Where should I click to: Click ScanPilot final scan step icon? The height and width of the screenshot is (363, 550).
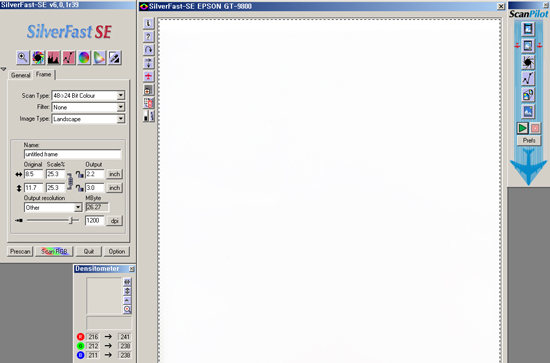528,112
